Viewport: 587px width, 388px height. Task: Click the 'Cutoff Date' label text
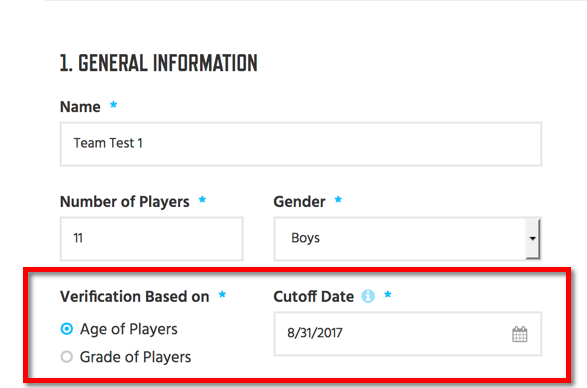[x=314, y=297]
